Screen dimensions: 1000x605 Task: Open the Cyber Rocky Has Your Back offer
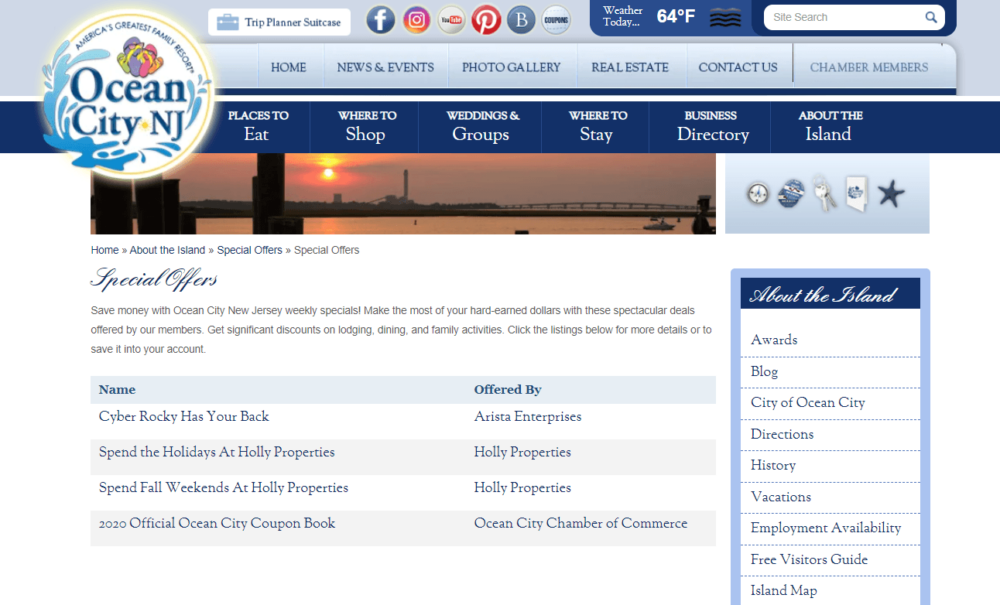click(x=184, y=417)
